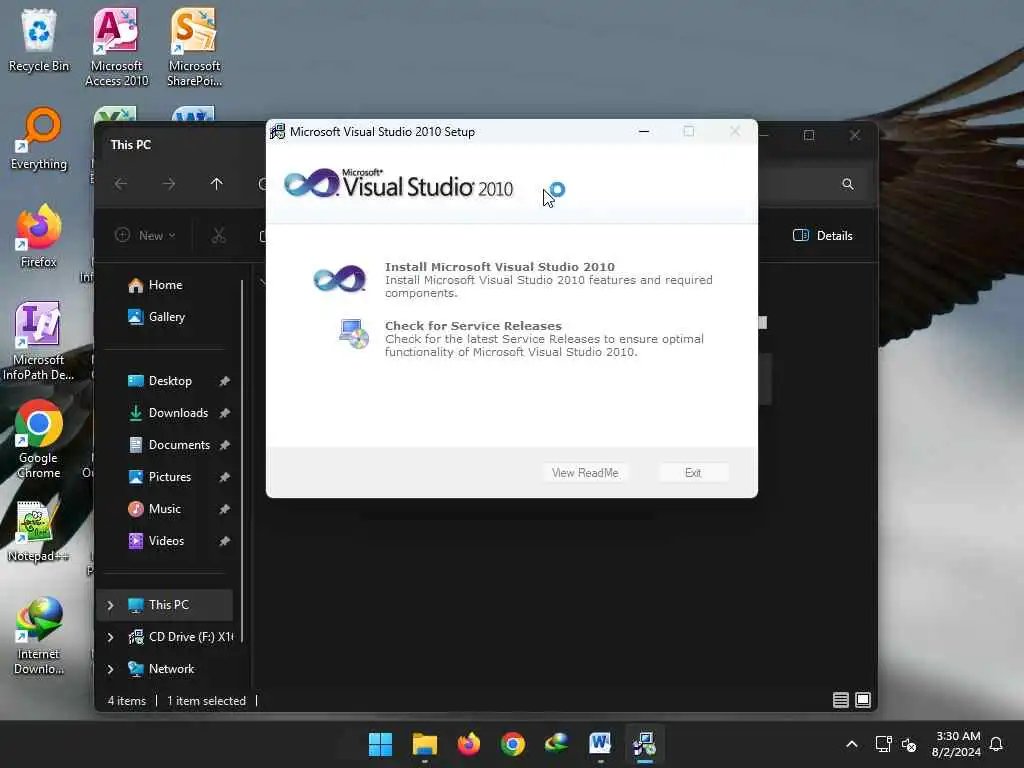Click the Visual Studio infinity install icon
The width and height of the screenshot is (1024, 768).
[340, 280]
